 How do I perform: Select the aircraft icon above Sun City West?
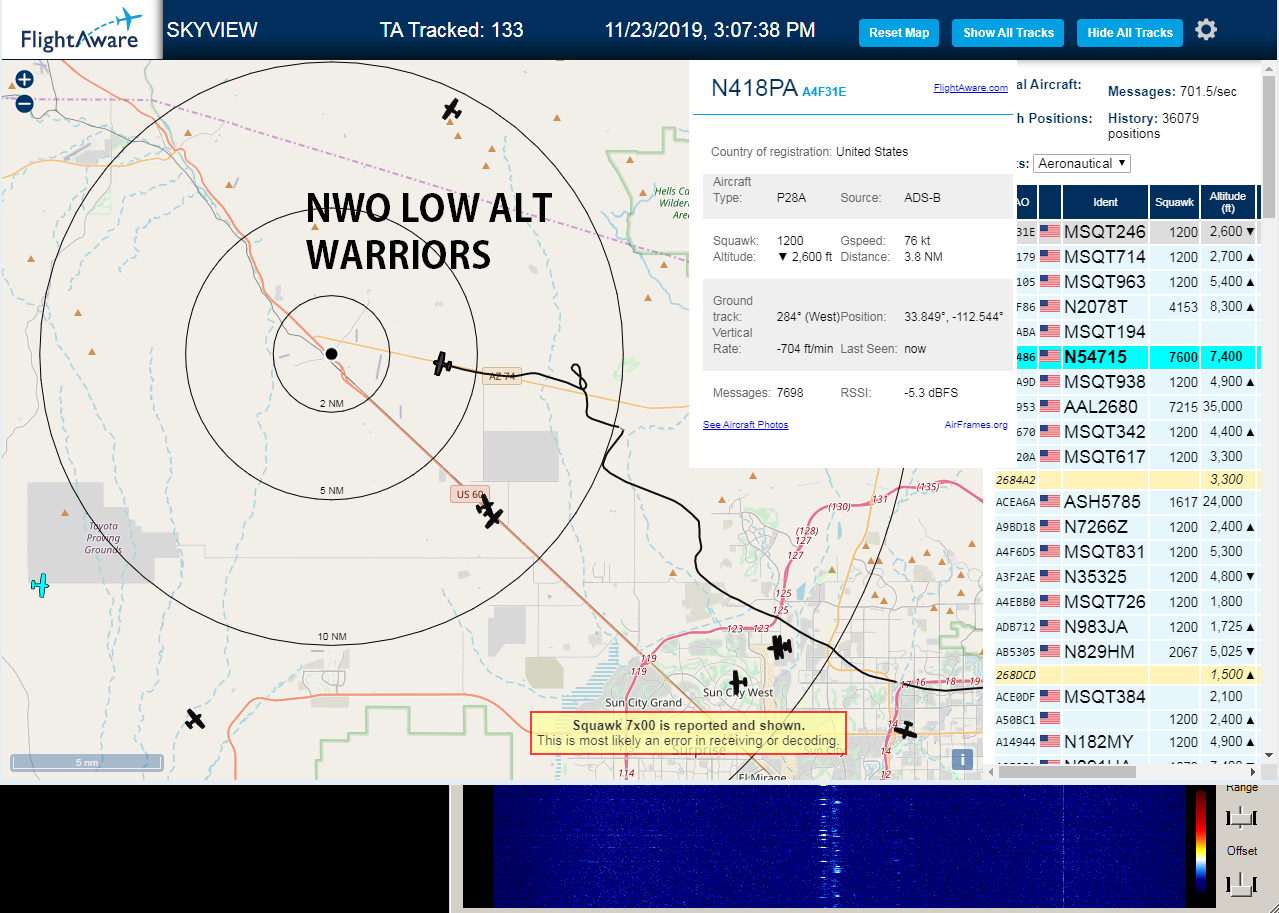(x=738, y=682)
